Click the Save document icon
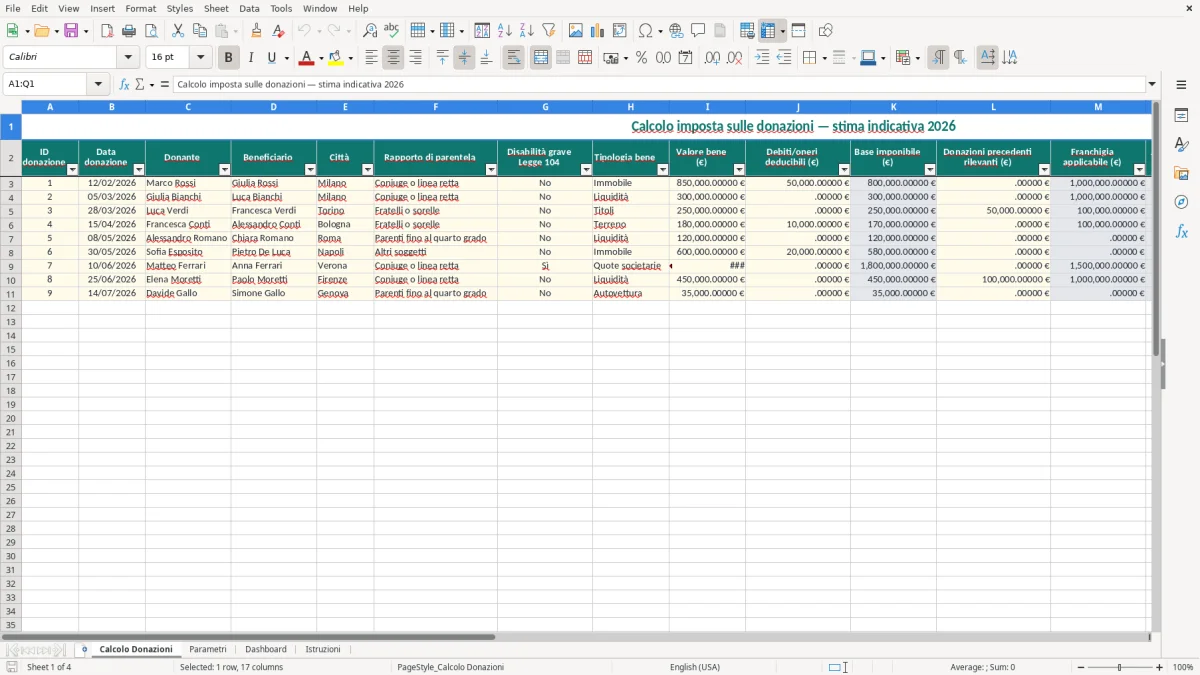Viewport: 1200px width, 675px height. (71, 31)
